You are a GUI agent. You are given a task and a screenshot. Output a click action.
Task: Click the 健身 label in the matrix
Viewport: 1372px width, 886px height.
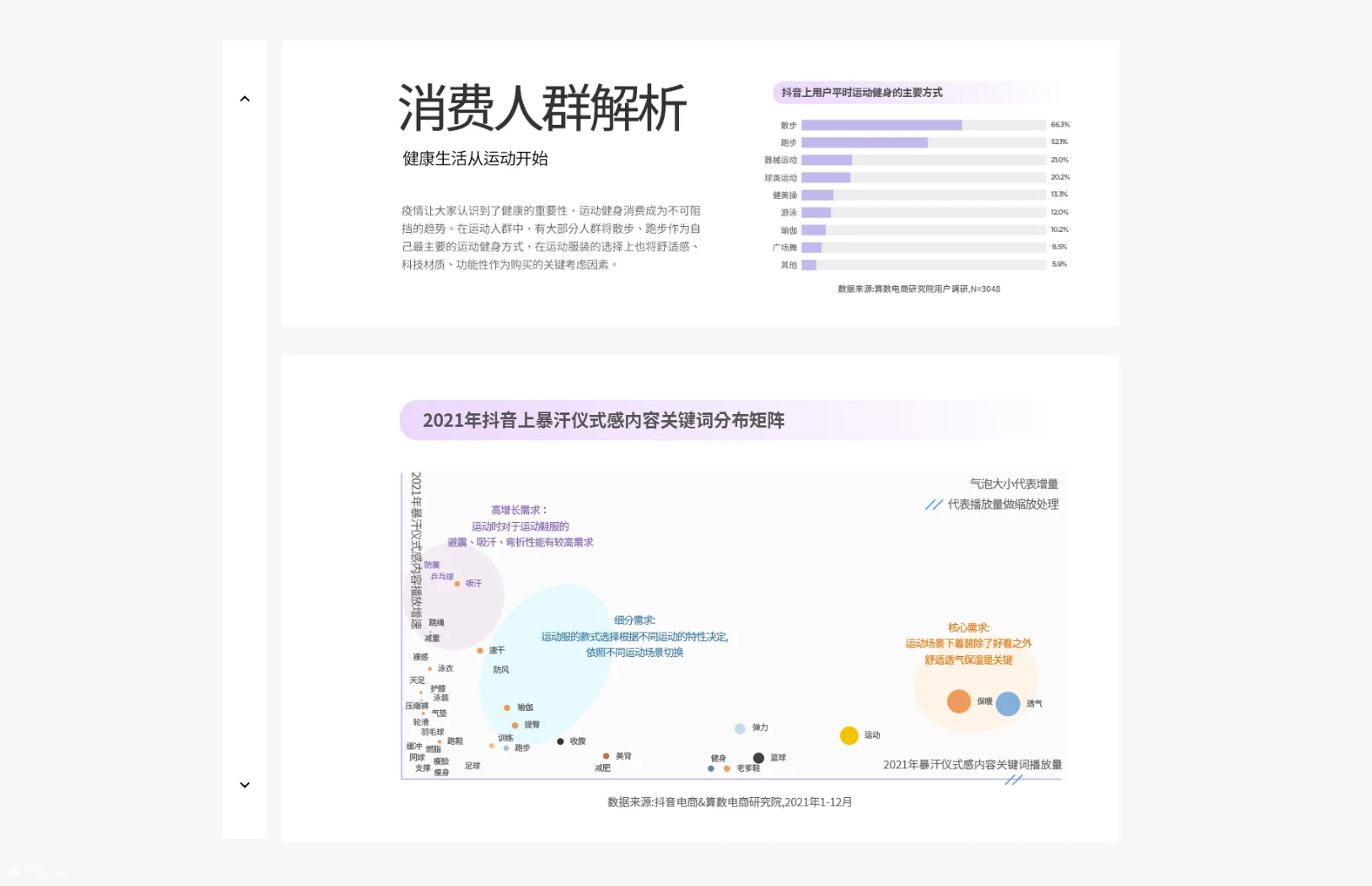pyautogui.click(x=718, y=758)
